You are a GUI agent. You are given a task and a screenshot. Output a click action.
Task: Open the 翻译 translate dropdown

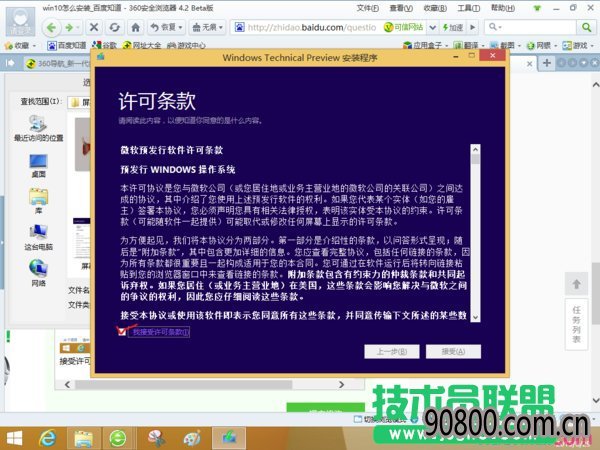pos(468,46)
